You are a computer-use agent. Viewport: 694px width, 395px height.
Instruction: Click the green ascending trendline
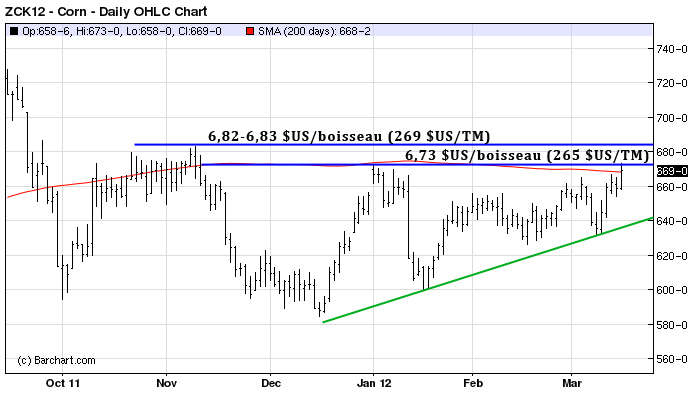click(x=488, y=270)
